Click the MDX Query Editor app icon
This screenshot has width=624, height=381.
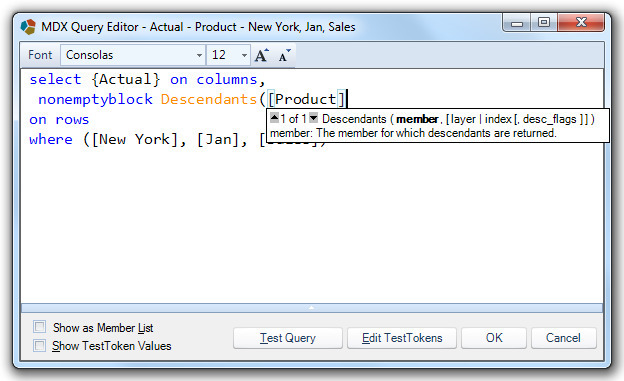tap(28, 27)
